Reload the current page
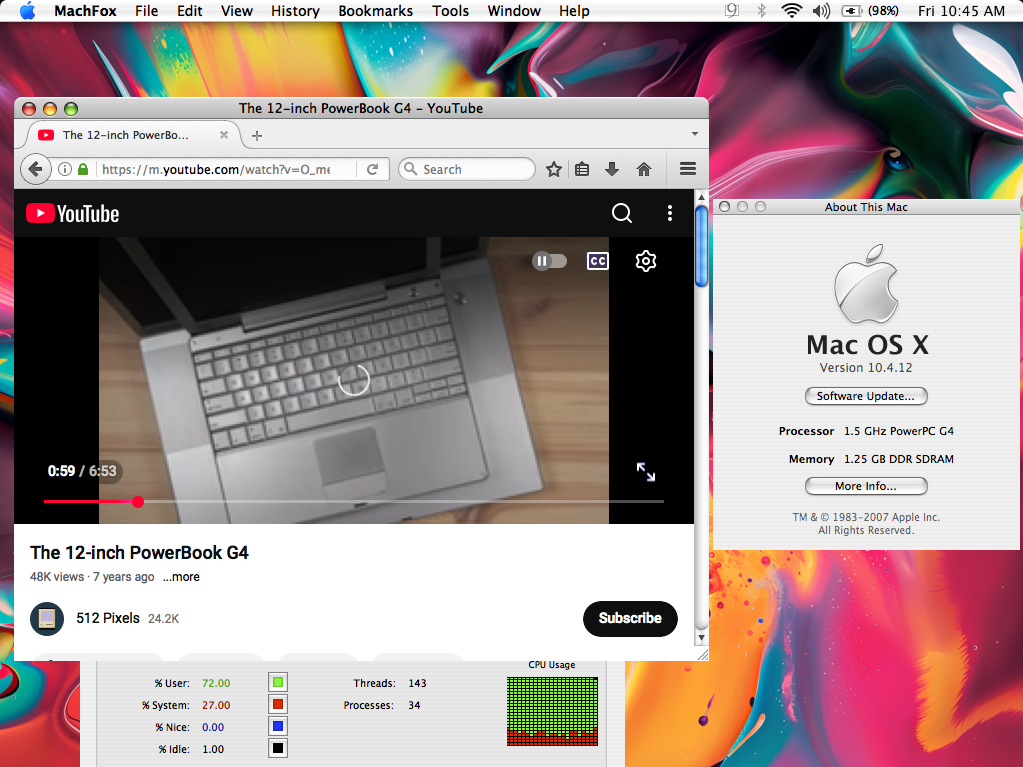This screenshot has width=1023, height=767. [x=373, y=170]
